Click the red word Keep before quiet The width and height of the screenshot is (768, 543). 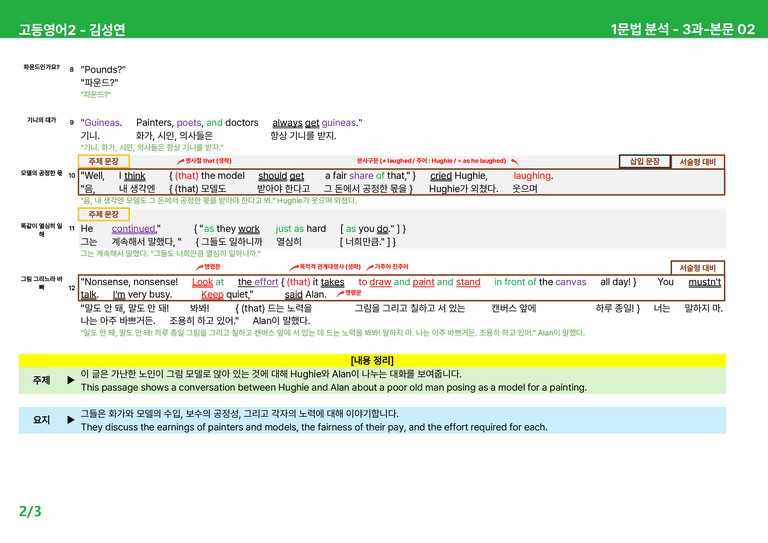click(x=212, y=295)
